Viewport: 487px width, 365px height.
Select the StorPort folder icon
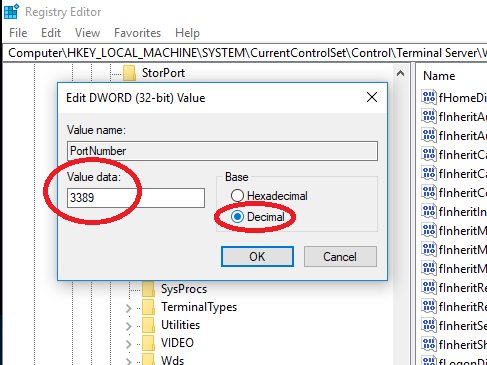tap(129, 73)
